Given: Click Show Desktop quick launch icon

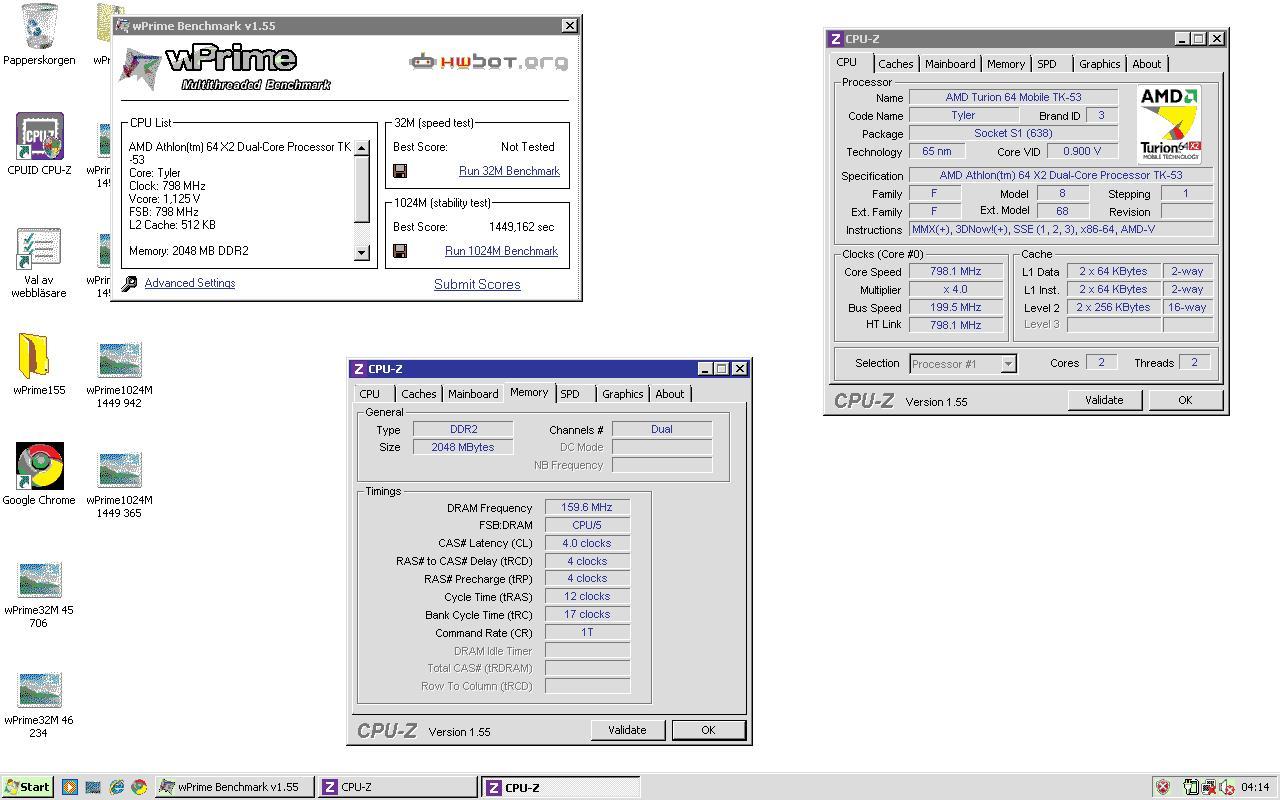Looking at the screenshot, I should [x=93, y=787].
